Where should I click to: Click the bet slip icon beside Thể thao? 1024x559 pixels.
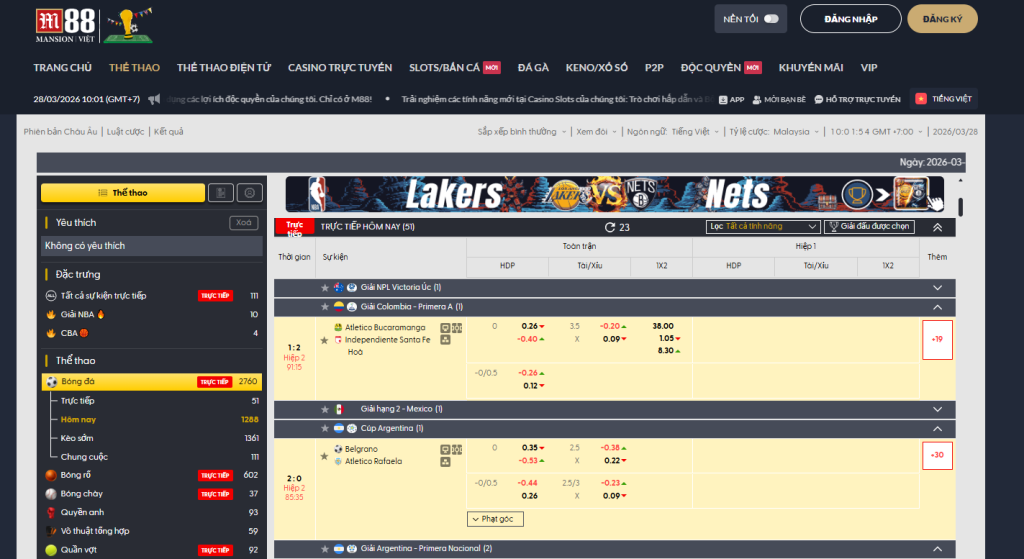pos(221,193)
